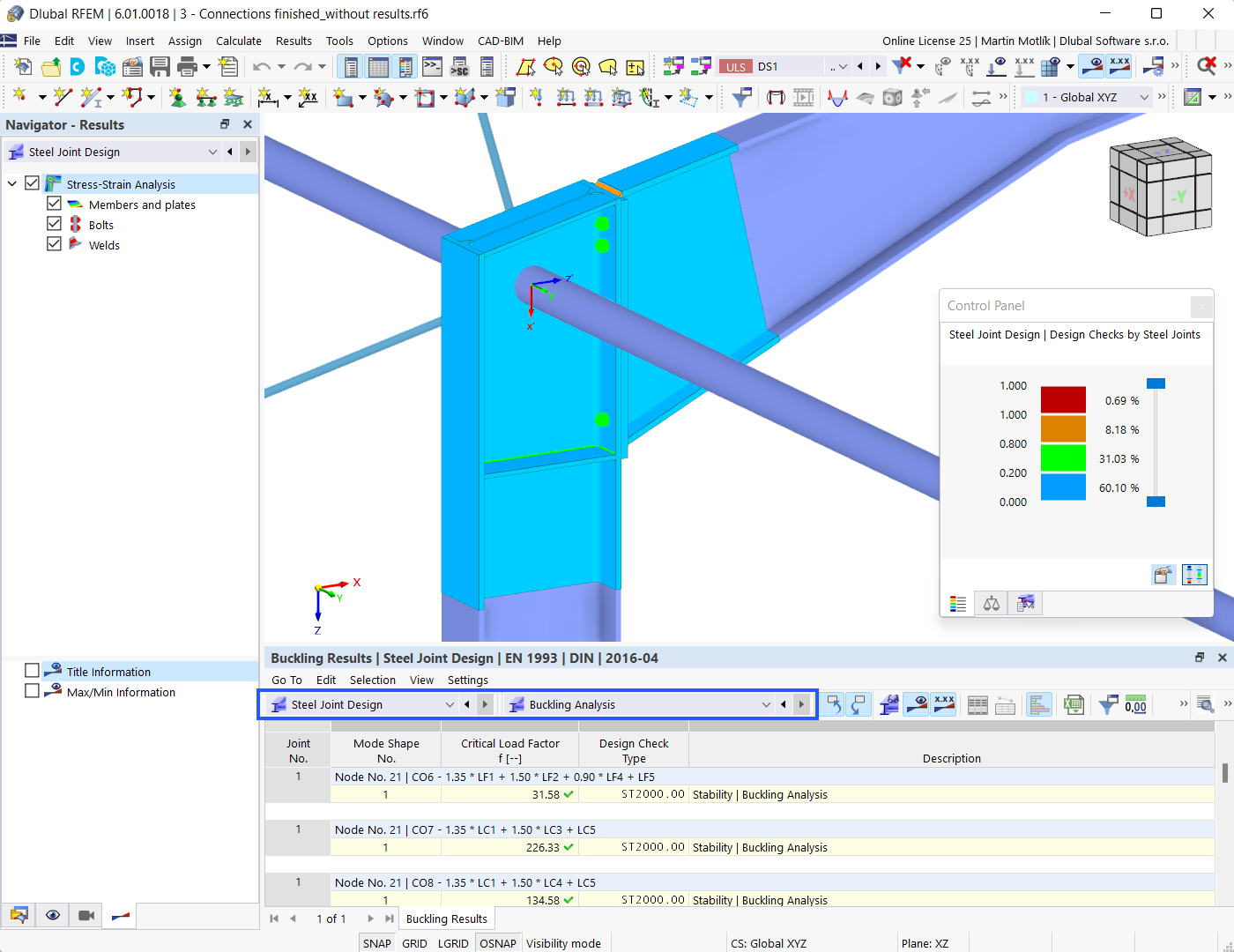Screen dimensions: 1234x952
Task: Uncheck the Welds checkbox
Action: 55,244
